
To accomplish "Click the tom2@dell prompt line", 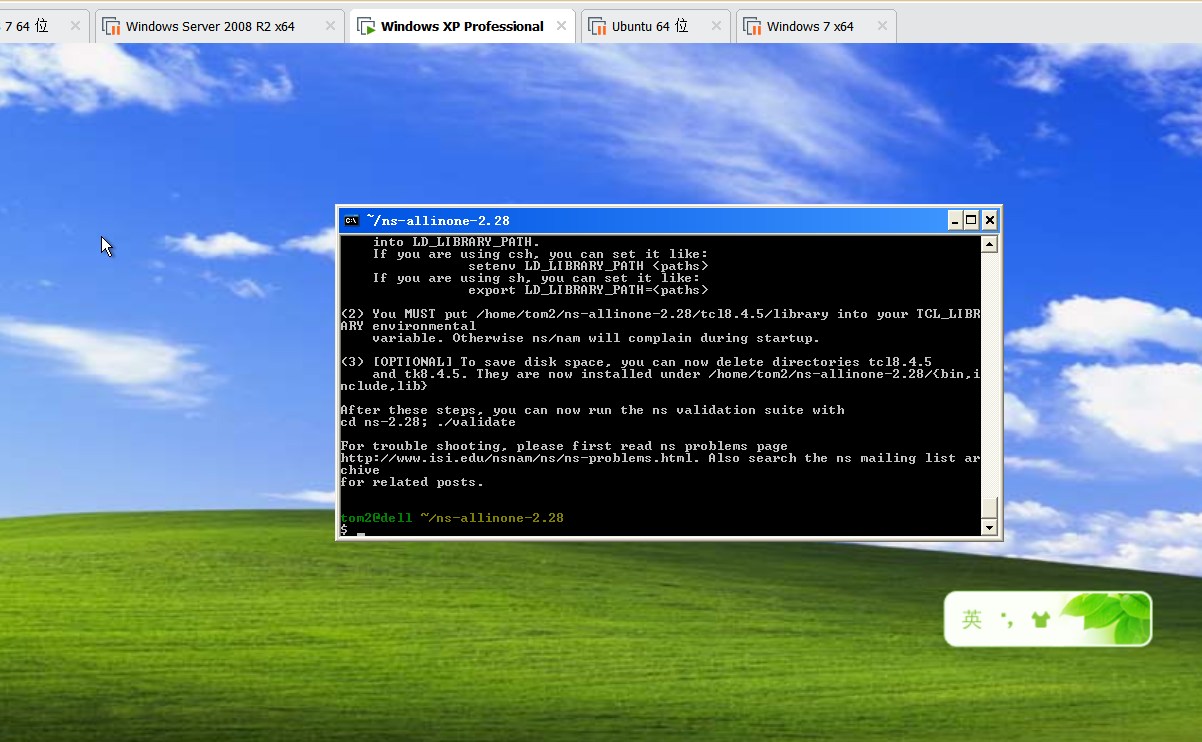I will 452,518.
